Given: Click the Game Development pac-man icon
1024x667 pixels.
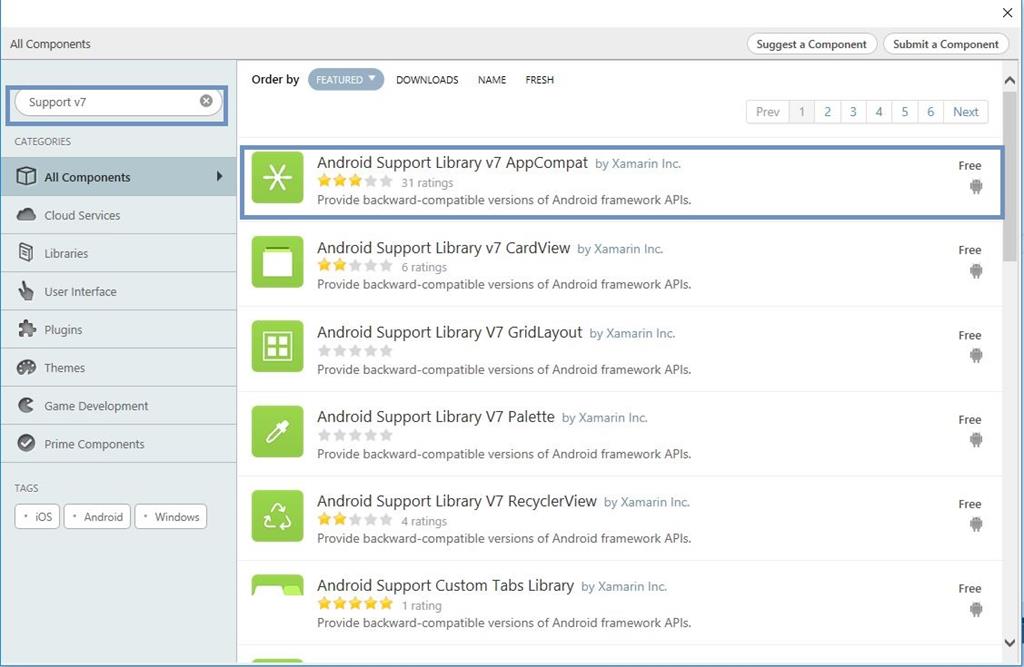Looking at the screenshot, I should click(x=26, y=405).
